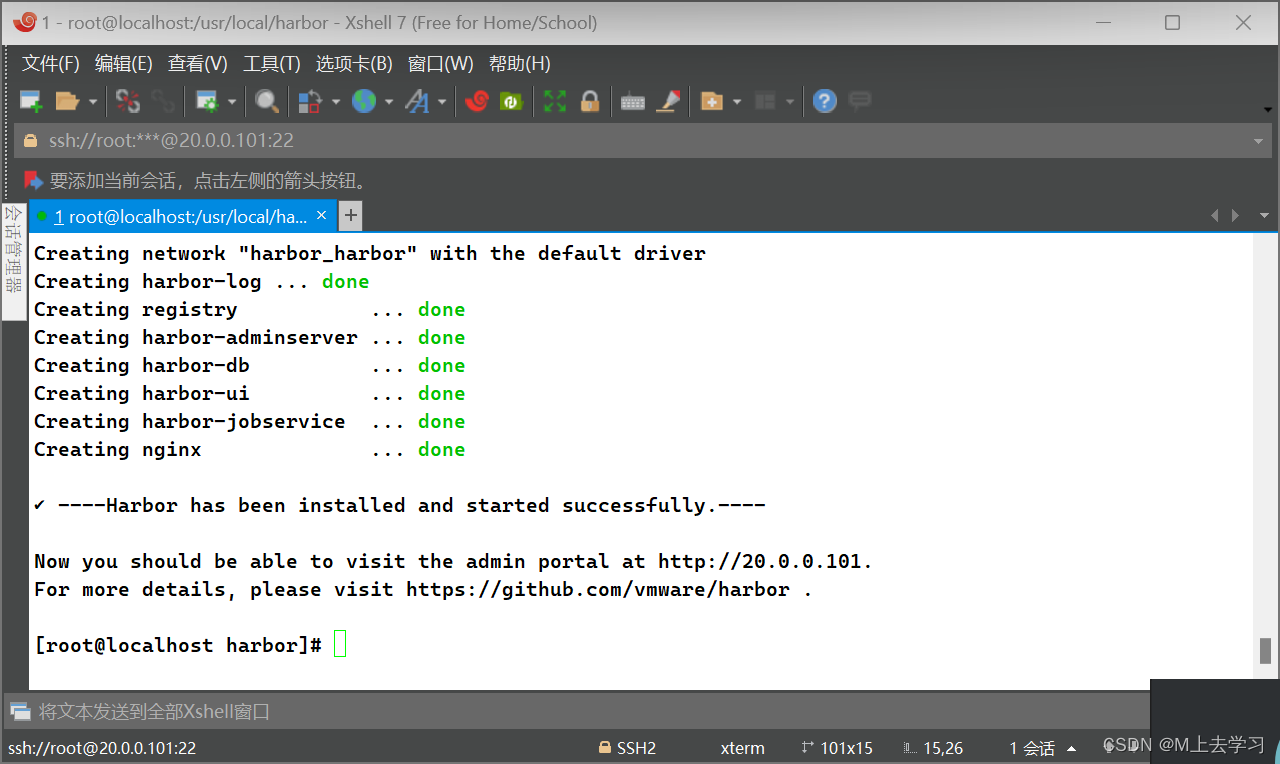Open the 工具(T) menu

272,64
